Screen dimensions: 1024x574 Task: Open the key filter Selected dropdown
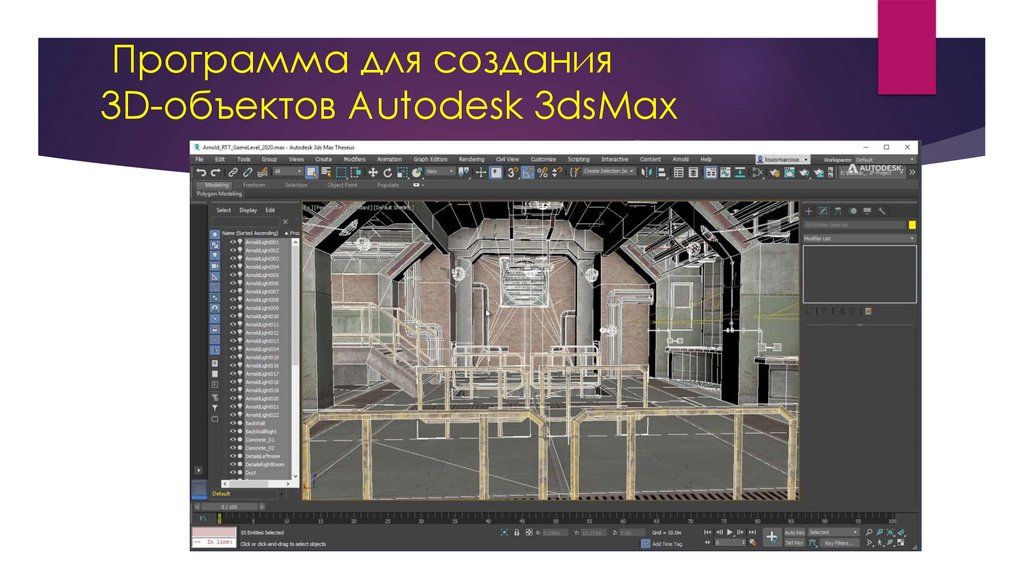coord(833,532)
